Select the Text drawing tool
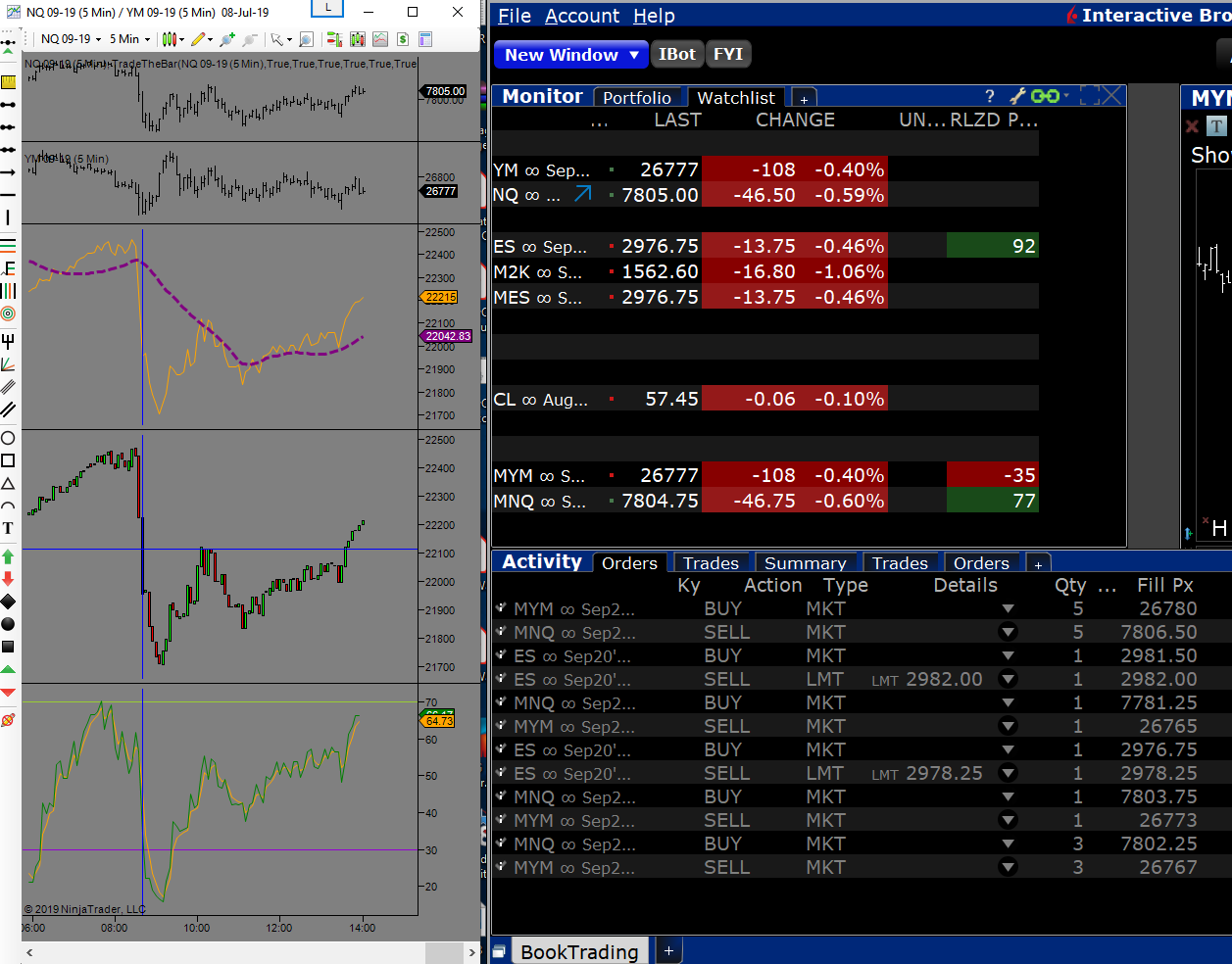The image size is (1232, 964). 8,528
